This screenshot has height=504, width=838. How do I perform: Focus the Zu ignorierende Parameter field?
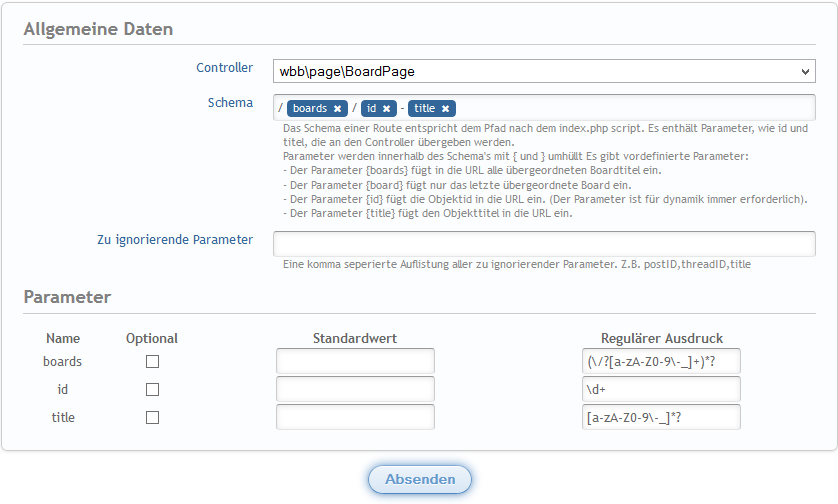pyautogui.click(x=544, y=244)
